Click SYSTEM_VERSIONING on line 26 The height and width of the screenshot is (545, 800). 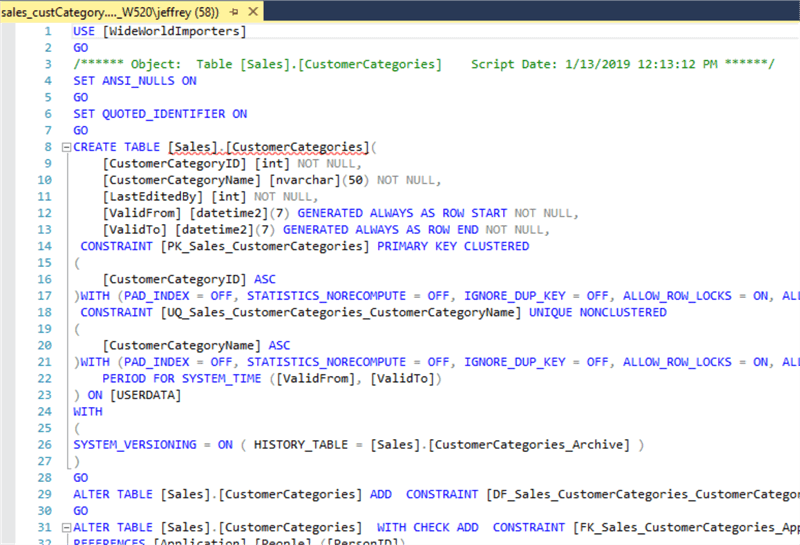[x=135, y=444]
